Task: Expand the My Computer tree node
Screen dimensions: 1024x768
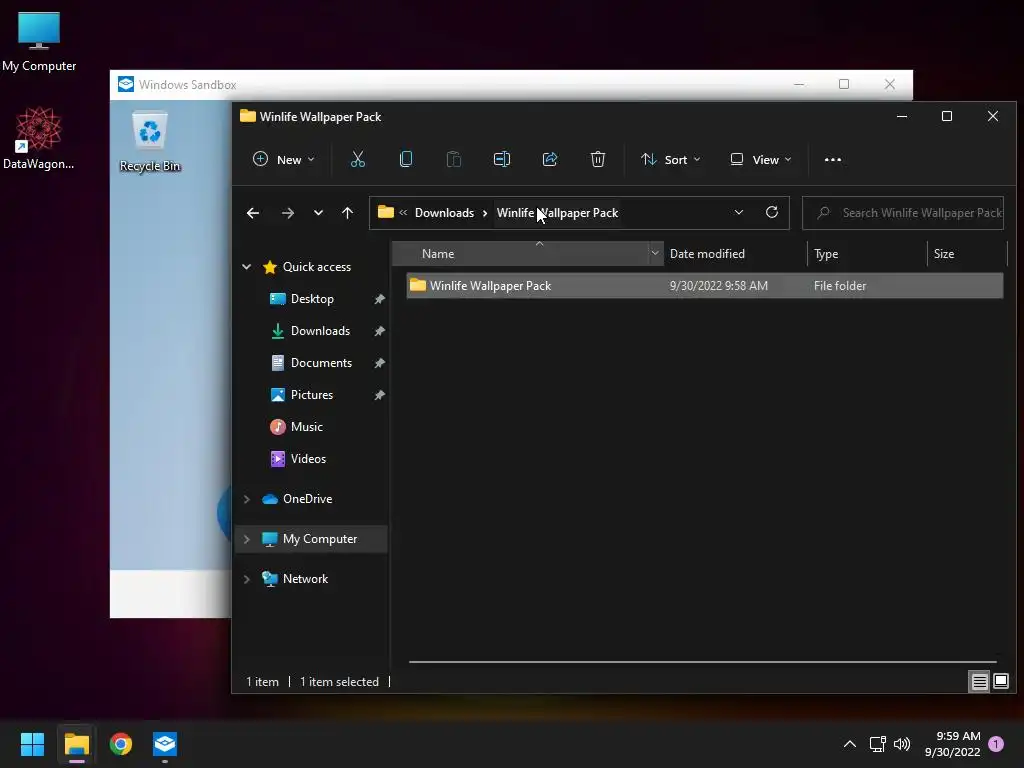Action: coord(247,539)
